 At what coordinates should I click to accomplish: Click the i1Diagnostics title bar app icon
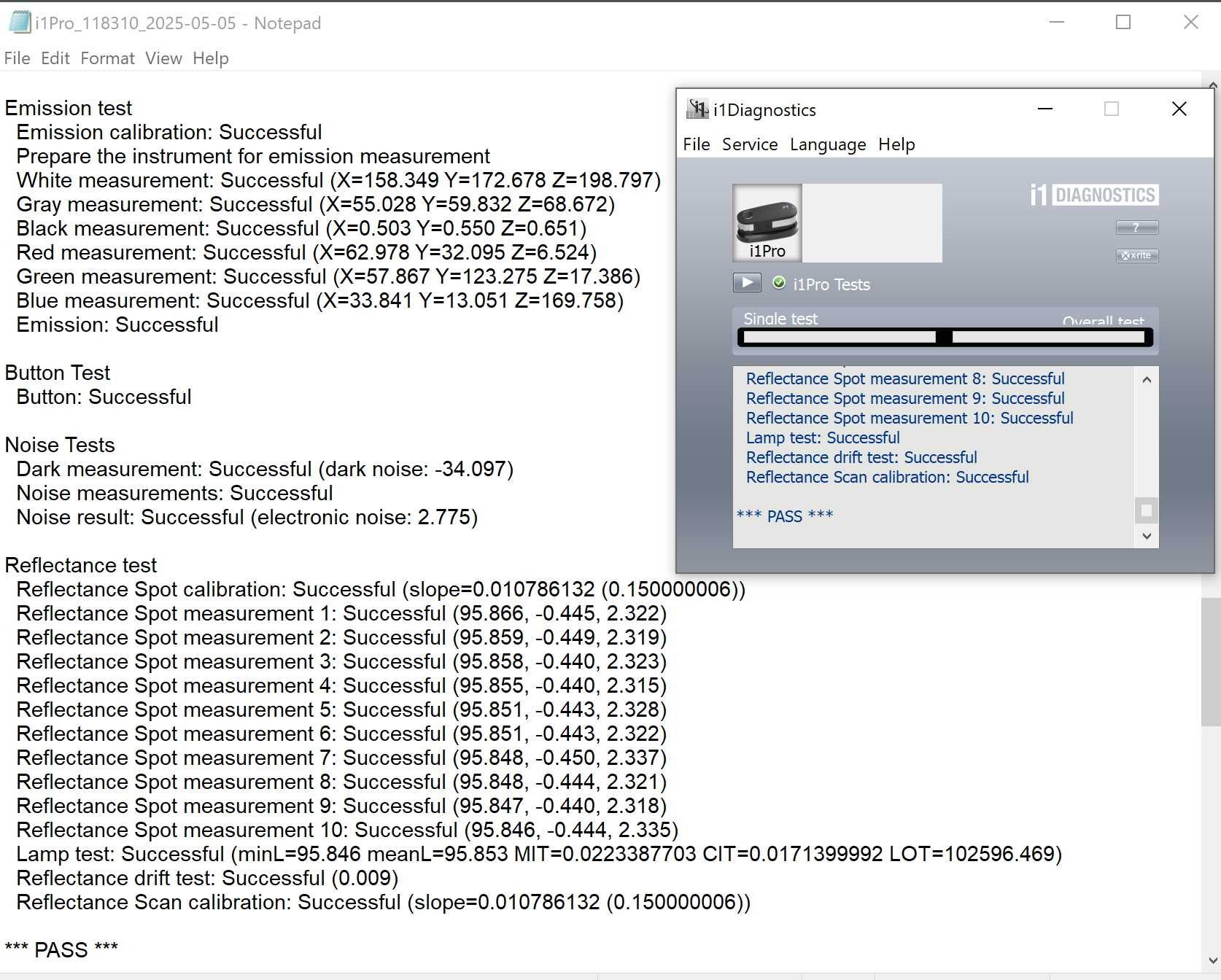coord(698,109)
